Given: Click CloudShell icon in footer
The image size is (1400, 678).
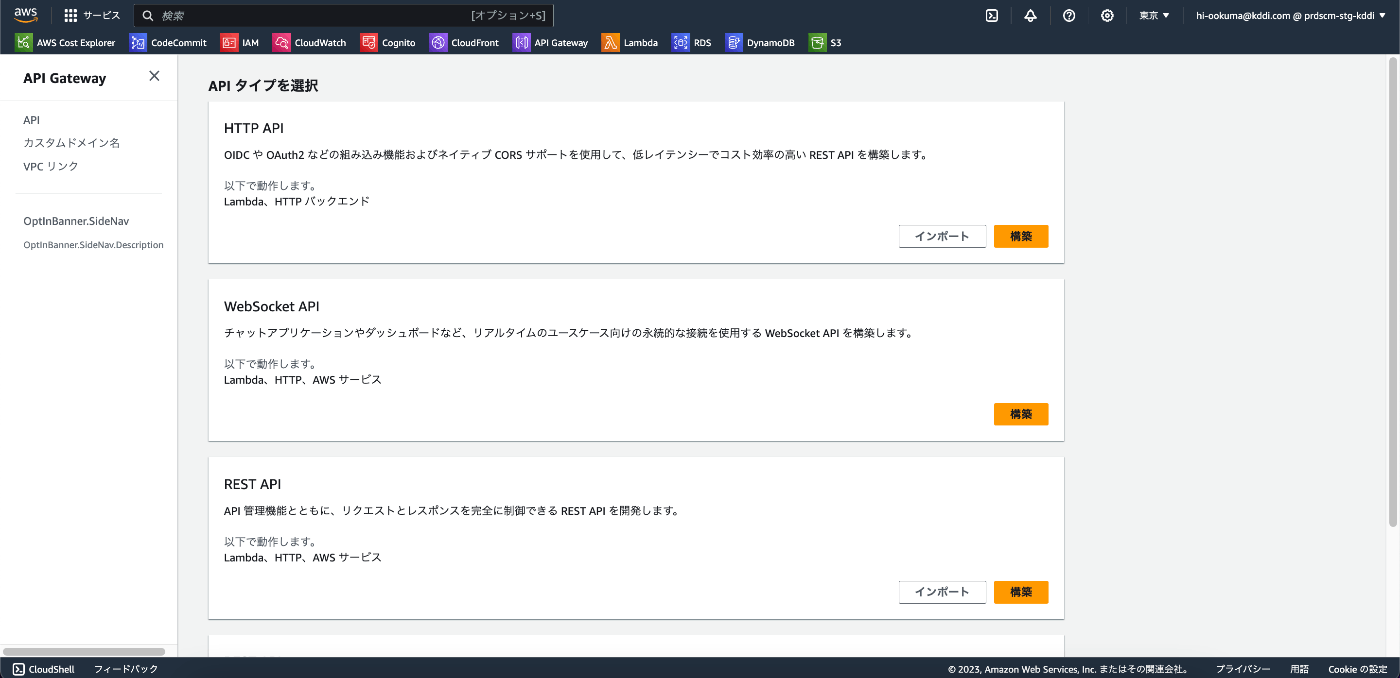Looking at the screenshot, I should [19, 669].
